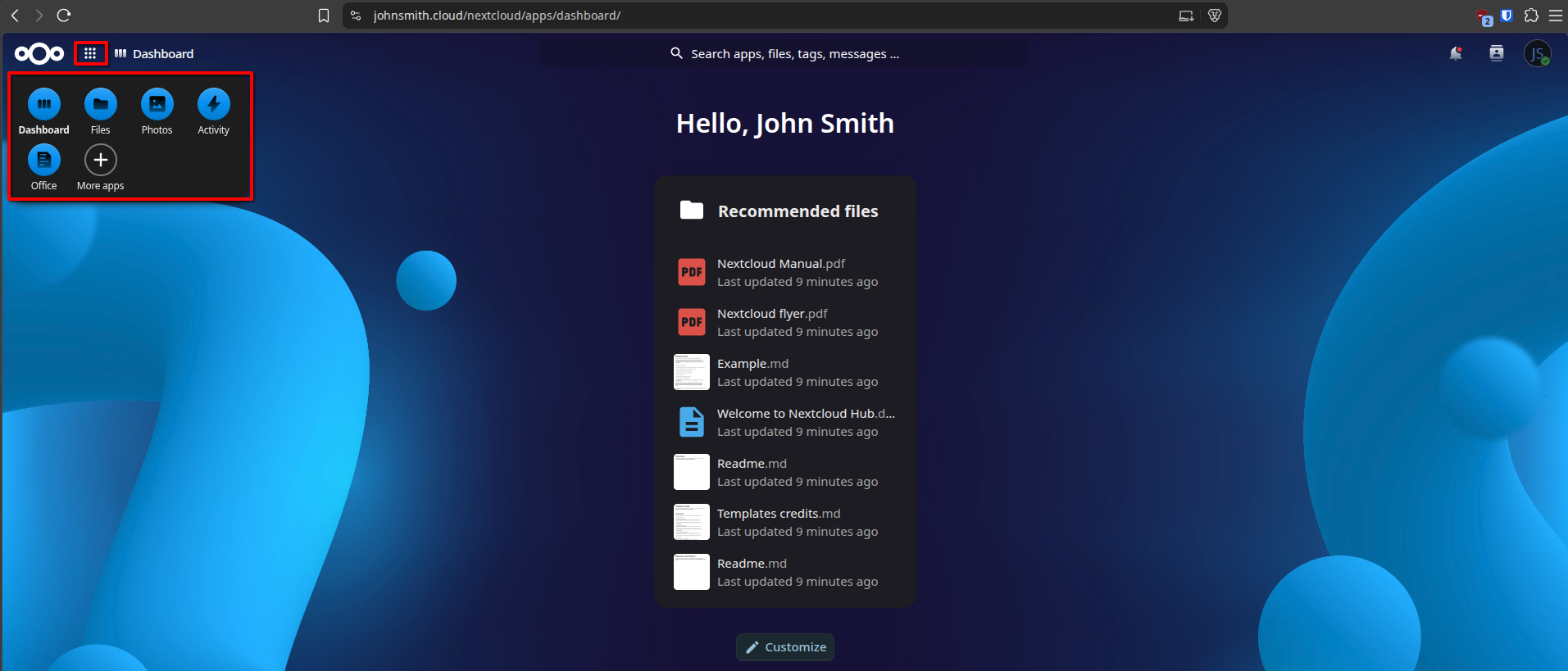This screenshot has height=671, width=1568.
Task: Click the Bitwarden extension icon
Action: [1507, 16]
